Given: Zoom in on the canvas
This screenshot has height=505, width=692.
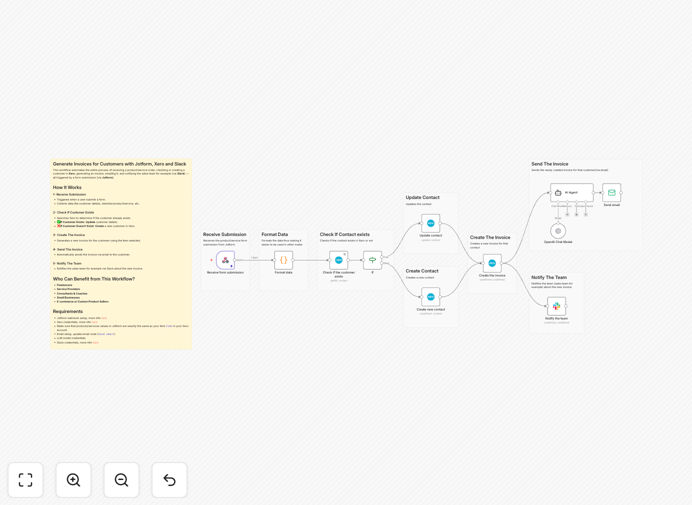Looking at the screenshot, I should tap(73, 480).
